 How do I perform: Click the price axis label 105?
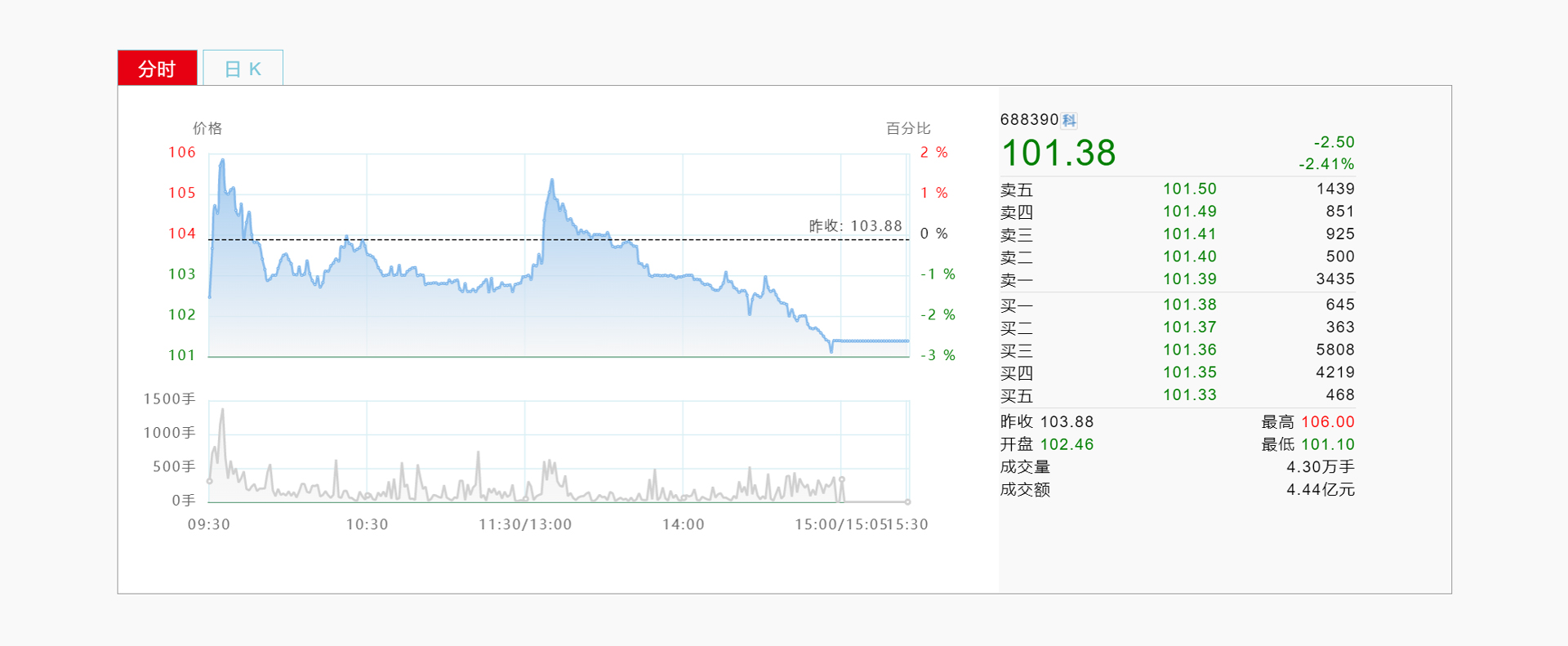click(182, 194)
